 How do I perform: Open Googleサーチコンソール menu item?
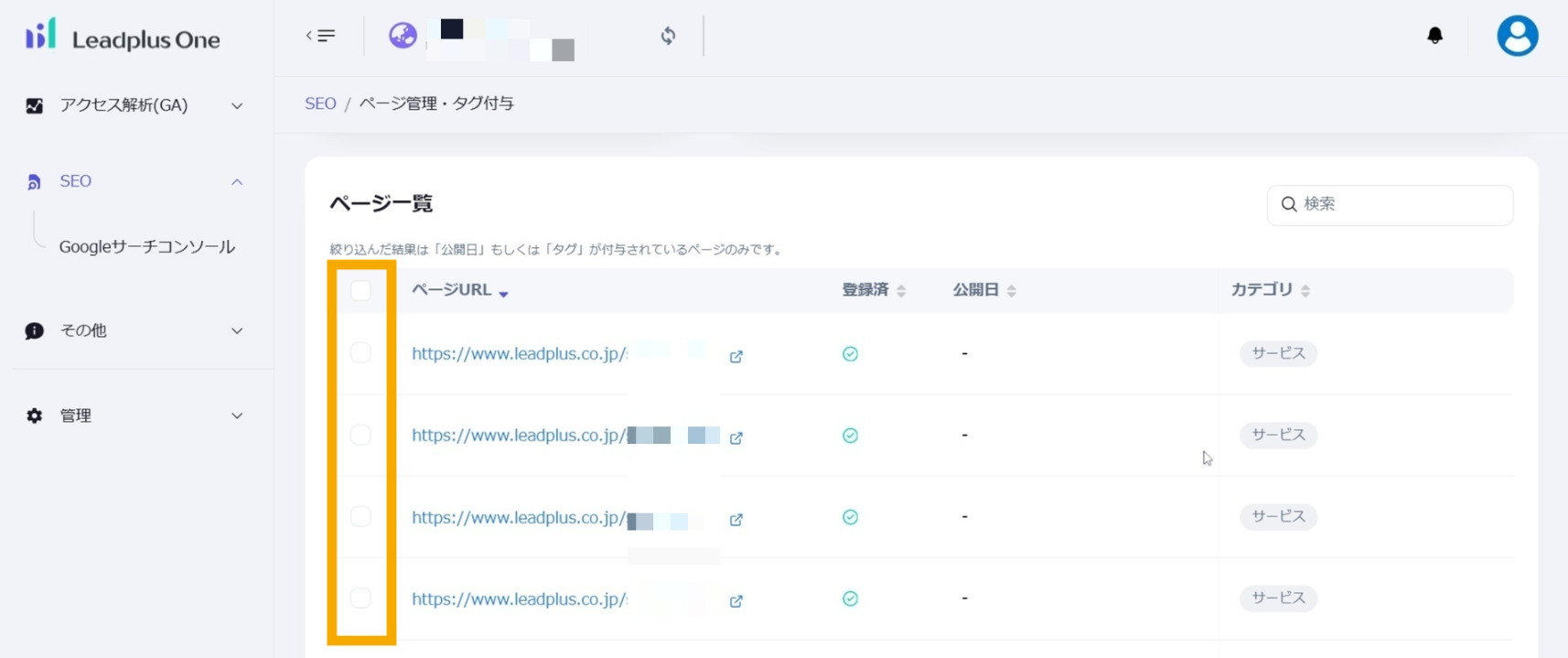pyautogui.click(x=146, y=247)
